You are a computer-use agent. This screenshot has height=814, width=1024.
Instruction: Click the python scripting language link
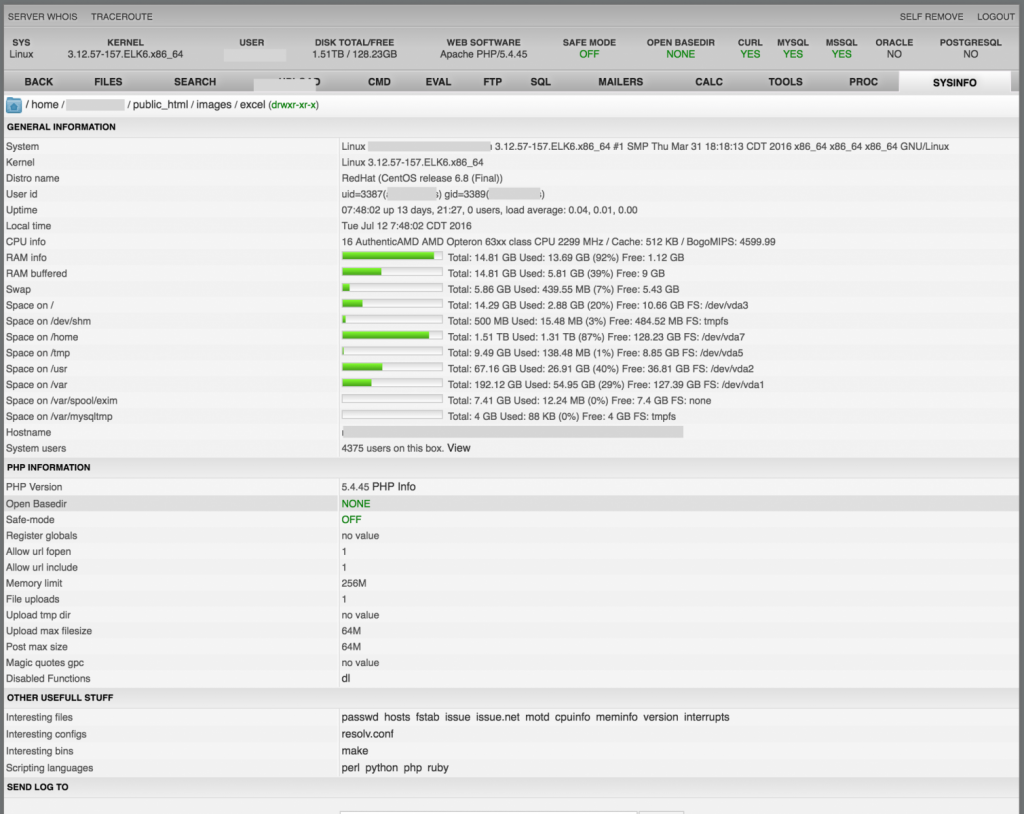[x=380, y=768]
